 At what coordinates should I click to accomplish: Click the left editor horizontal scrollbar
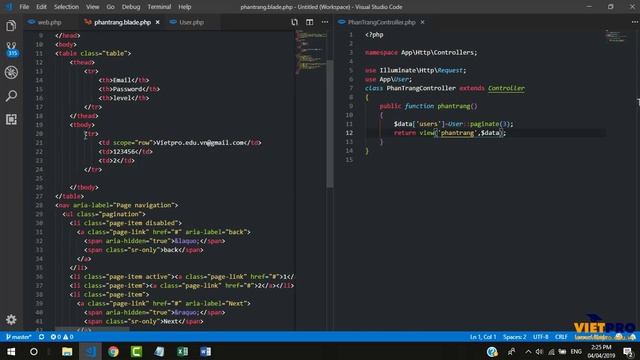92,328
